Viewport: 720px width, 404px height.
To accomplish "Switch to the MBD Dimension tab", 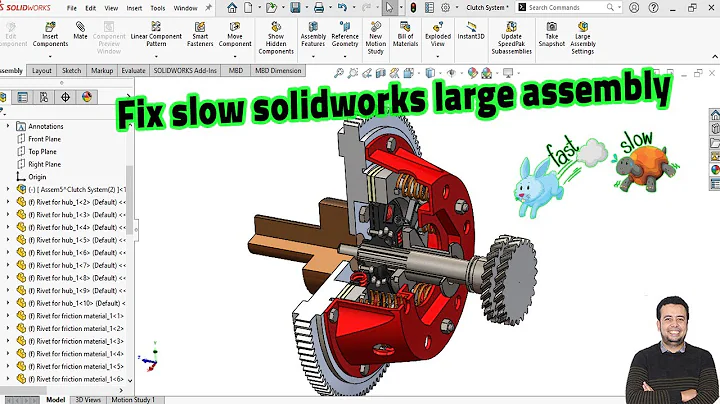I will coord(278,71).
